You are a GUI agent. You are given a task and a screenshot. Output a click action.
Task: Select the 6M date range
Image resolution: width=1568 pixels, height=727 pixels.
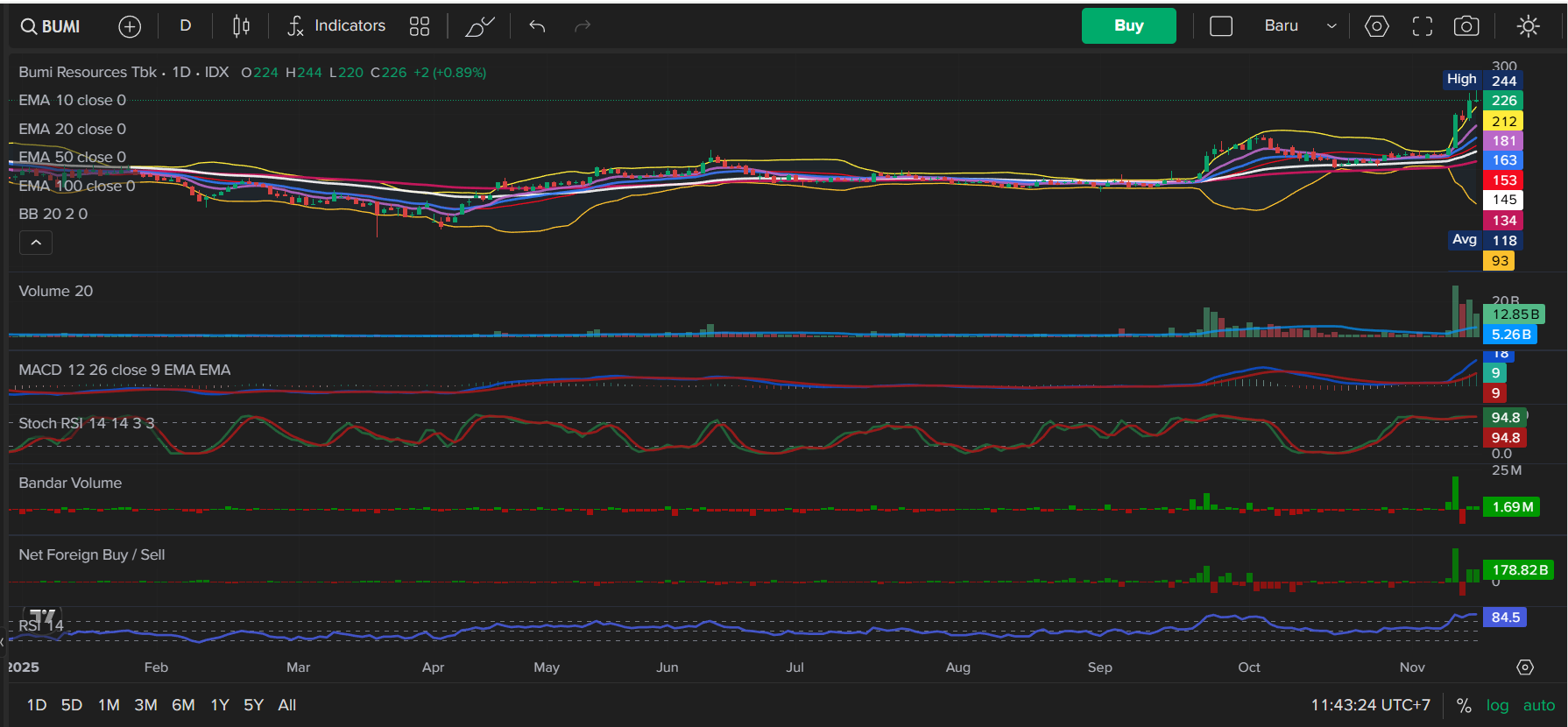(x=183, y=705)
